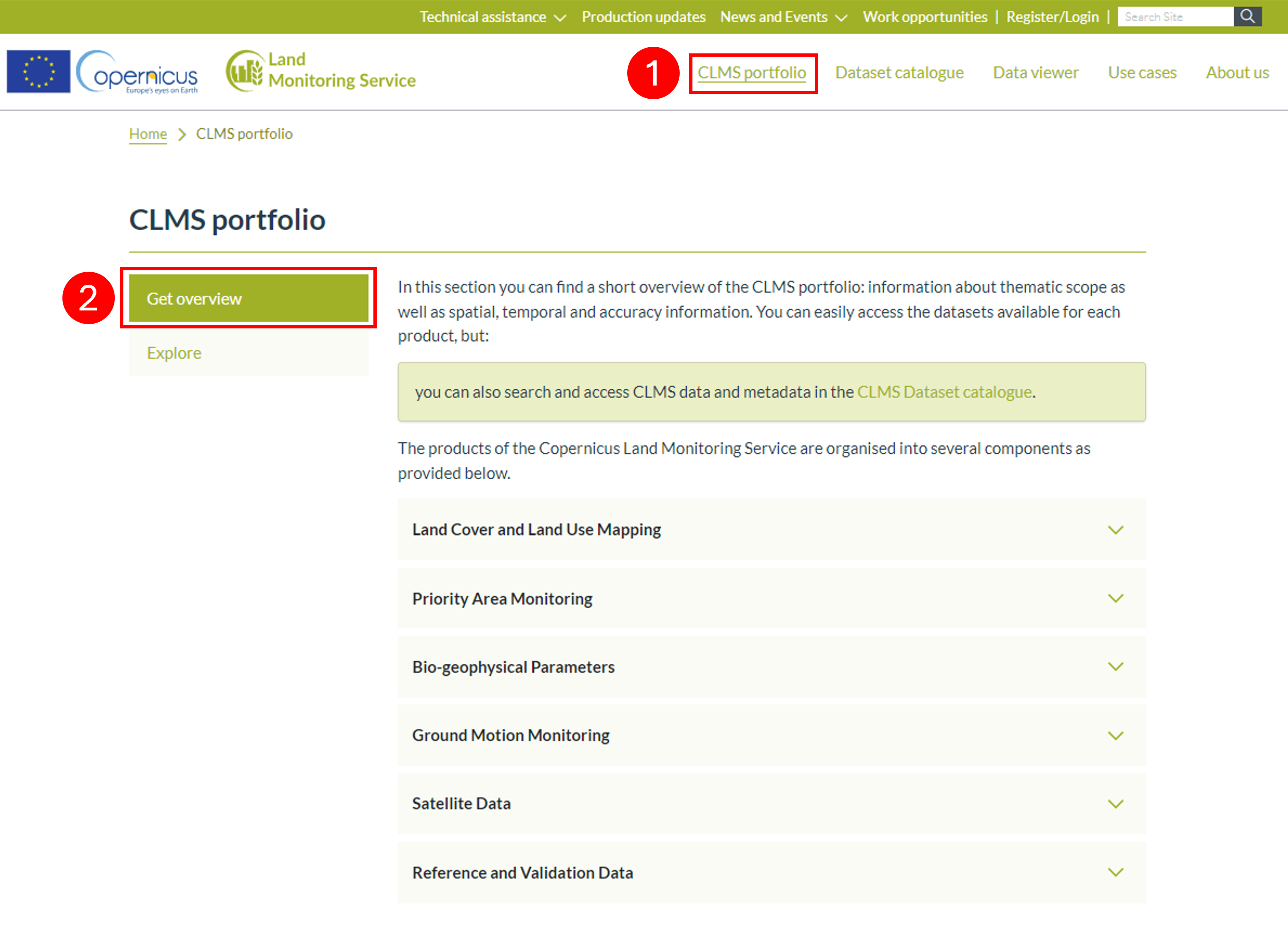Click the Register/Login link
Screen dimensions: 1288x929
coord(1052,17)
